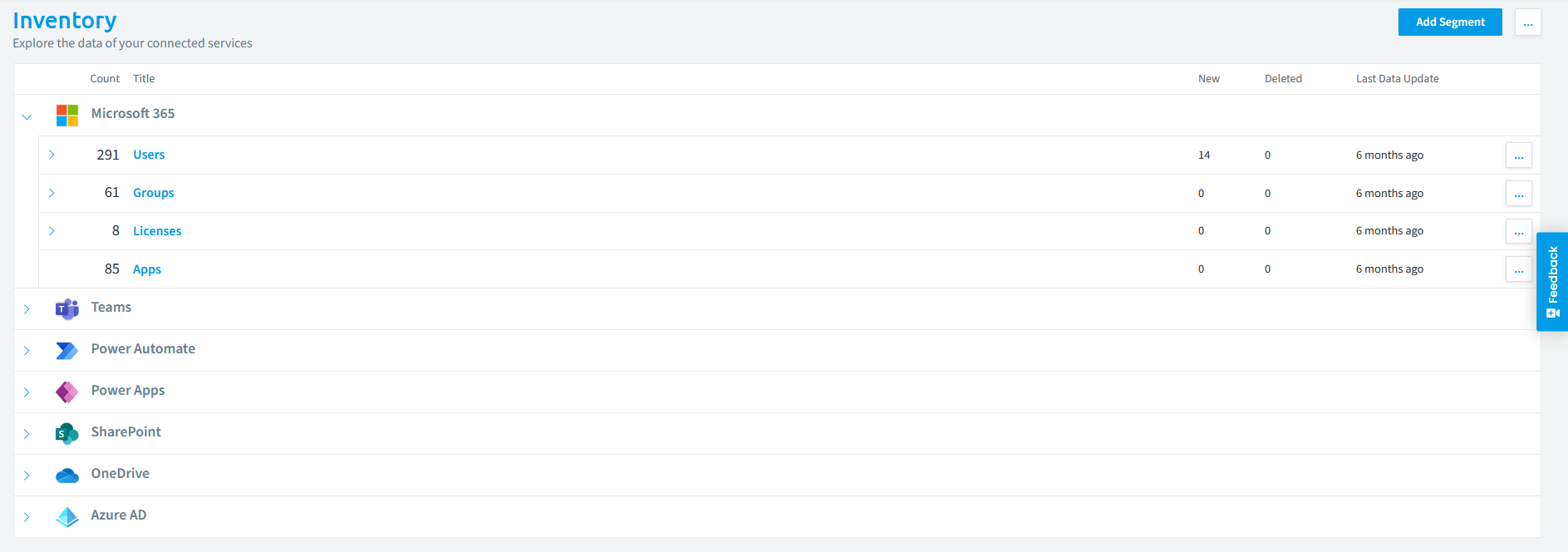Expand the Licenses row
The image size is (1568, 552).
tap(52, 231)
